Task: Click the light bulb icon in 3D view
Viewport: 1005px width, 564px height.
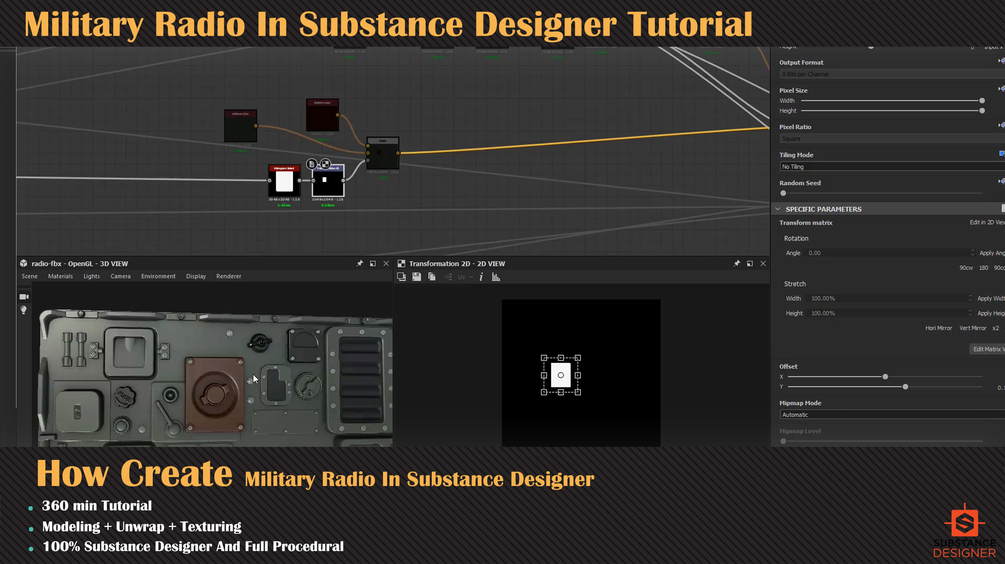Action: (24, 310)
